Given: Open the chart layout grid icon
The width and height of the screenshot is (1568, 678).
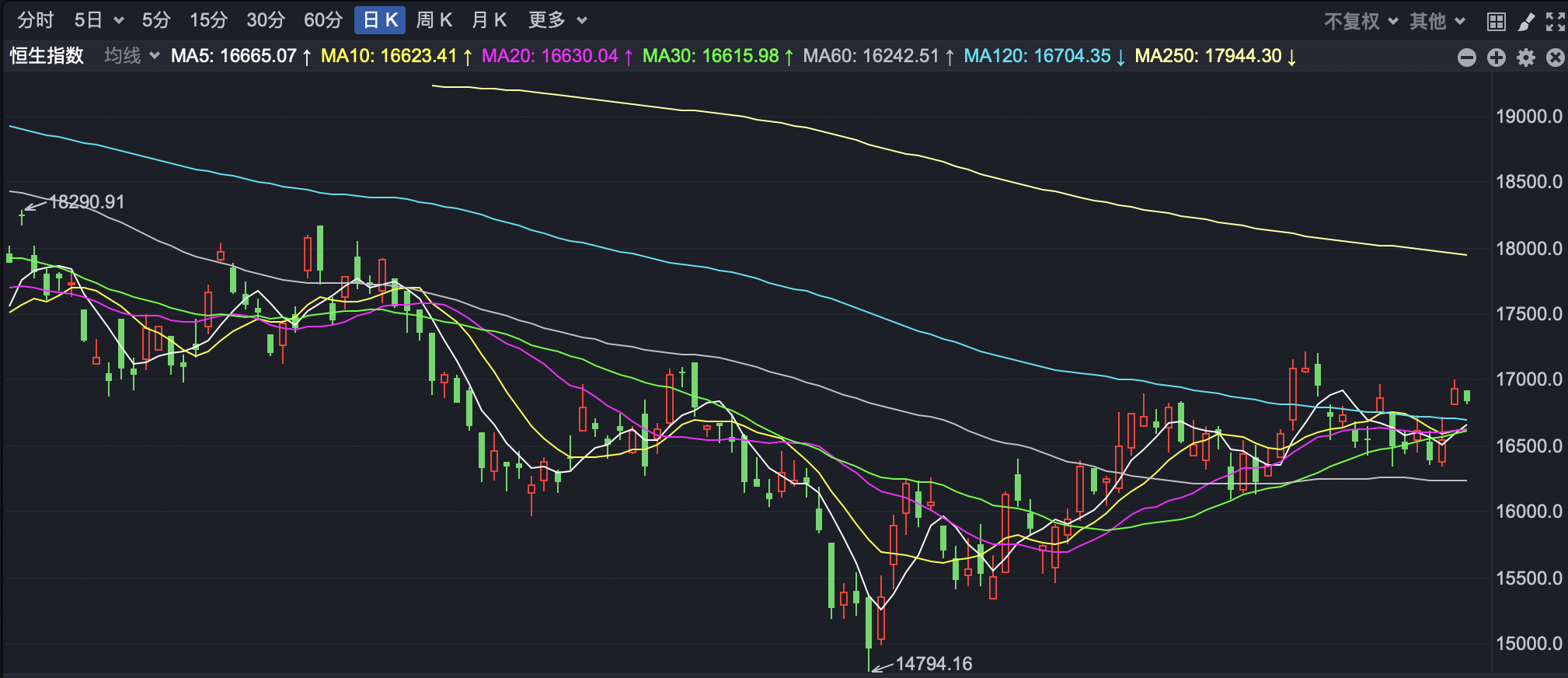Looking at the screenshot, I should tap(1496, 22).
